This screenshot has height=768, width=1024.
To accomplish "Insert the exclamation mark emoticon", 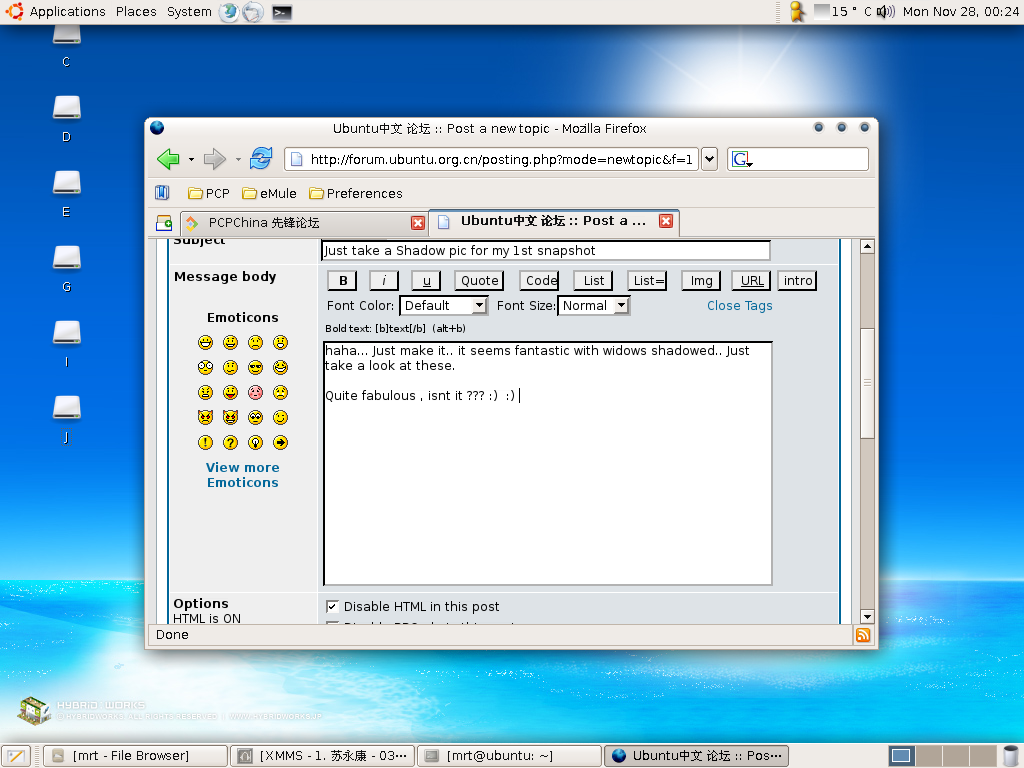I will pos(205,442).
